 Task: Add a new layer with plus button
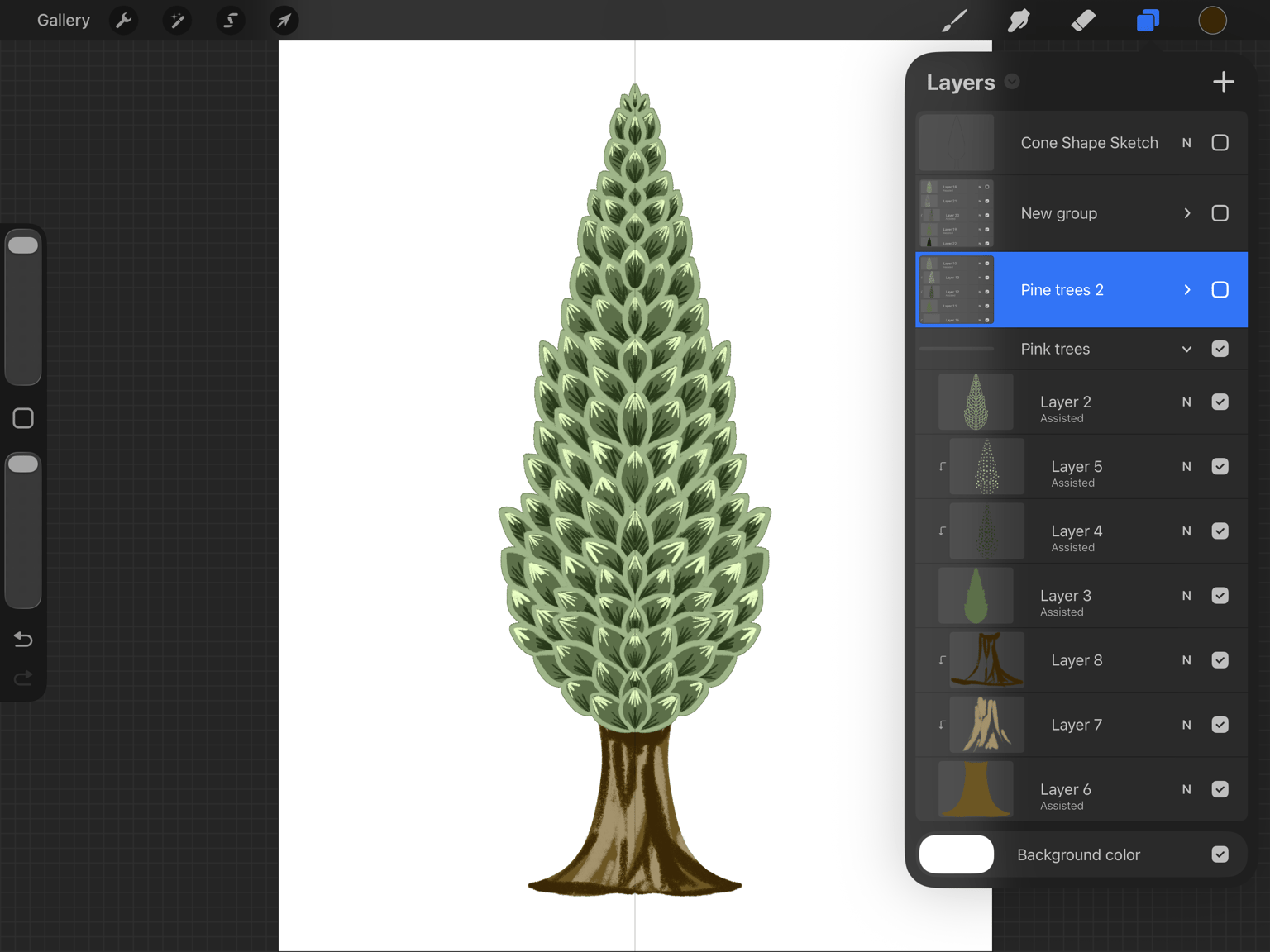(x=1223, y=82)
